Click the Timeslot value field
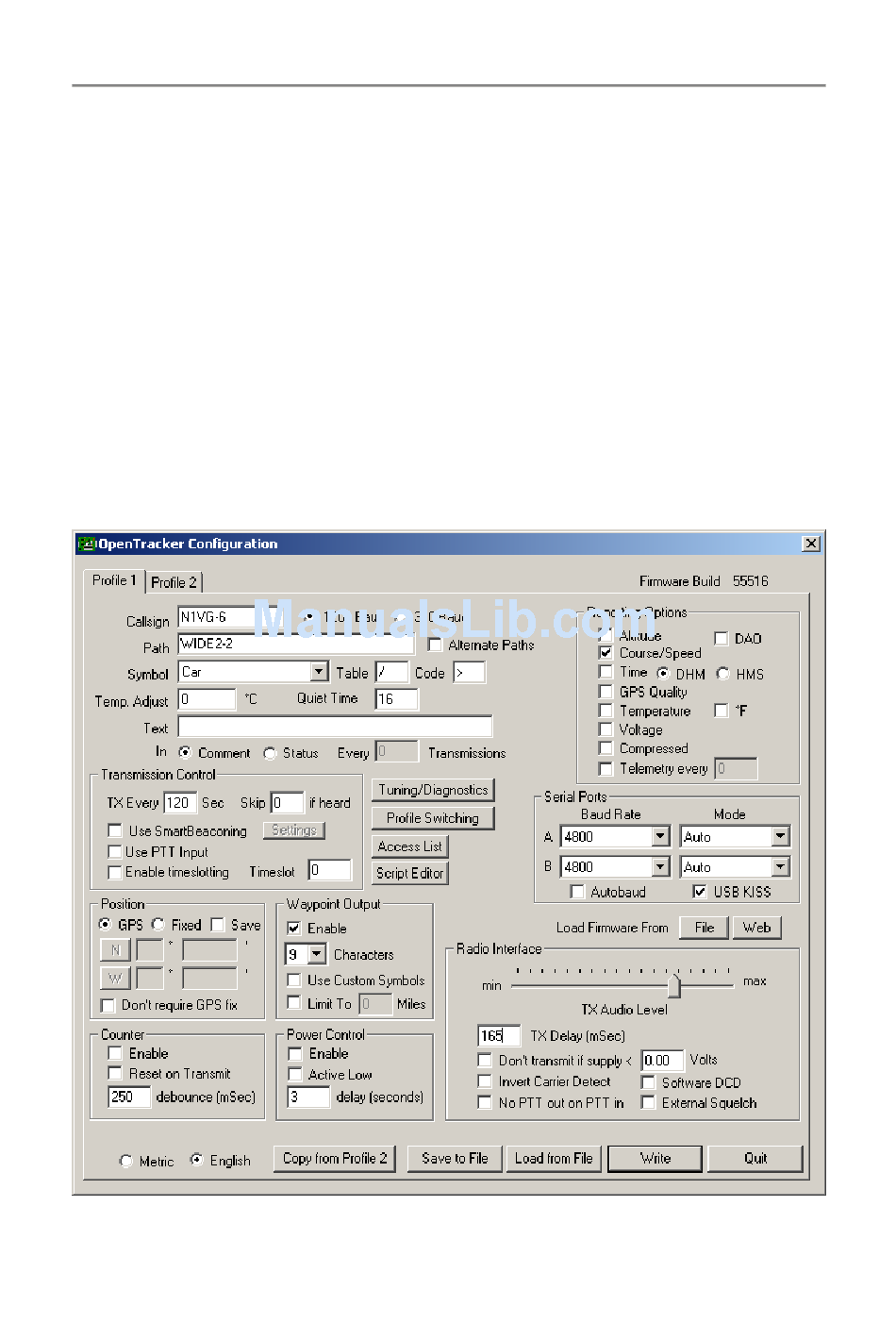 point(329,870)
